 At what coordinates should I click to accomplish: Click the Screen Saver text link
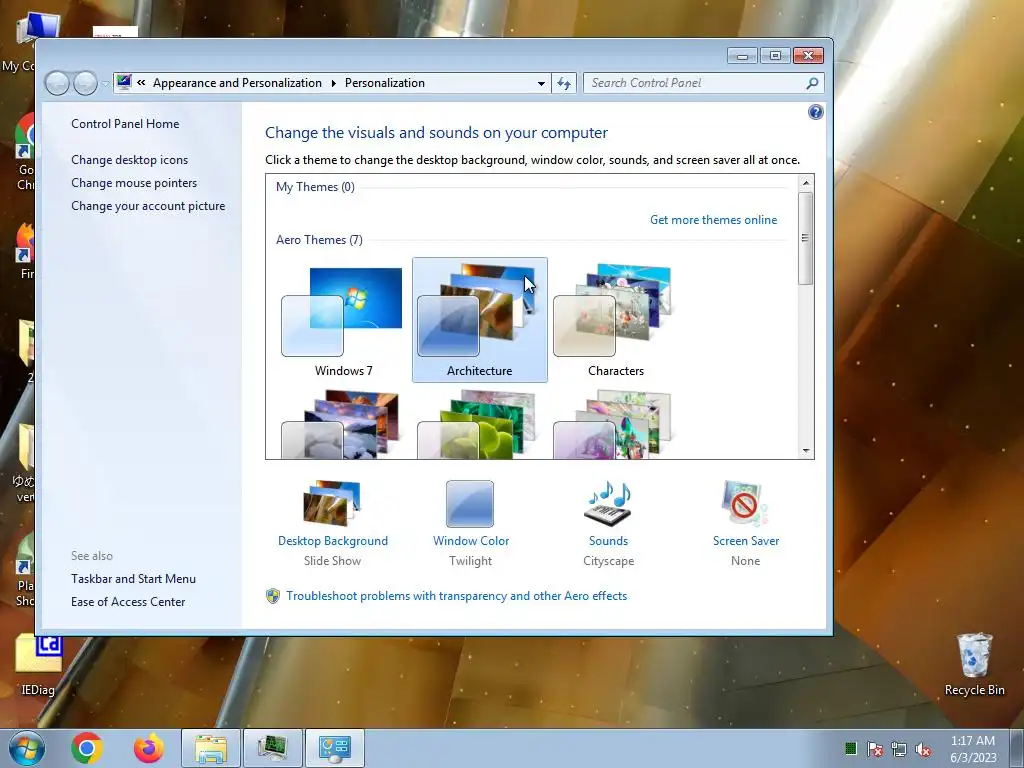(746, 541)
